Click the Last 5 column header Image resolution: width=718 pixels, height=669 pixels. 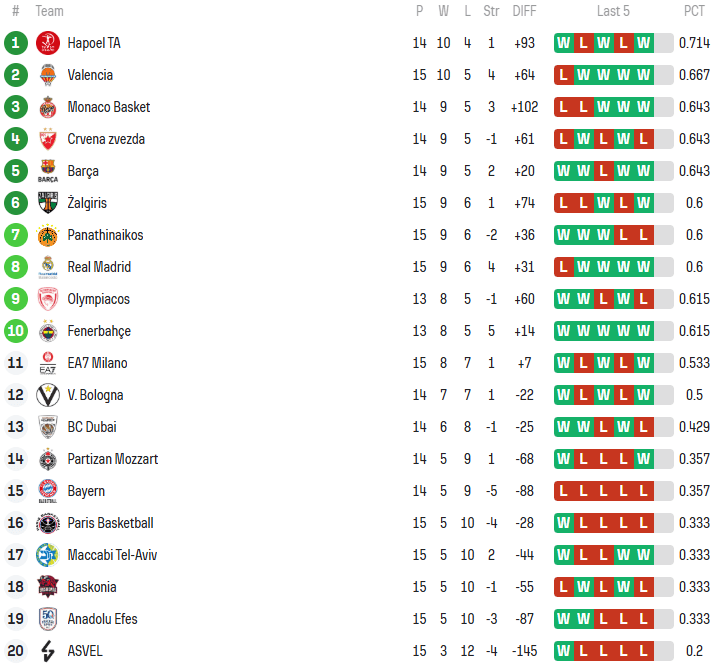(613, 11)
